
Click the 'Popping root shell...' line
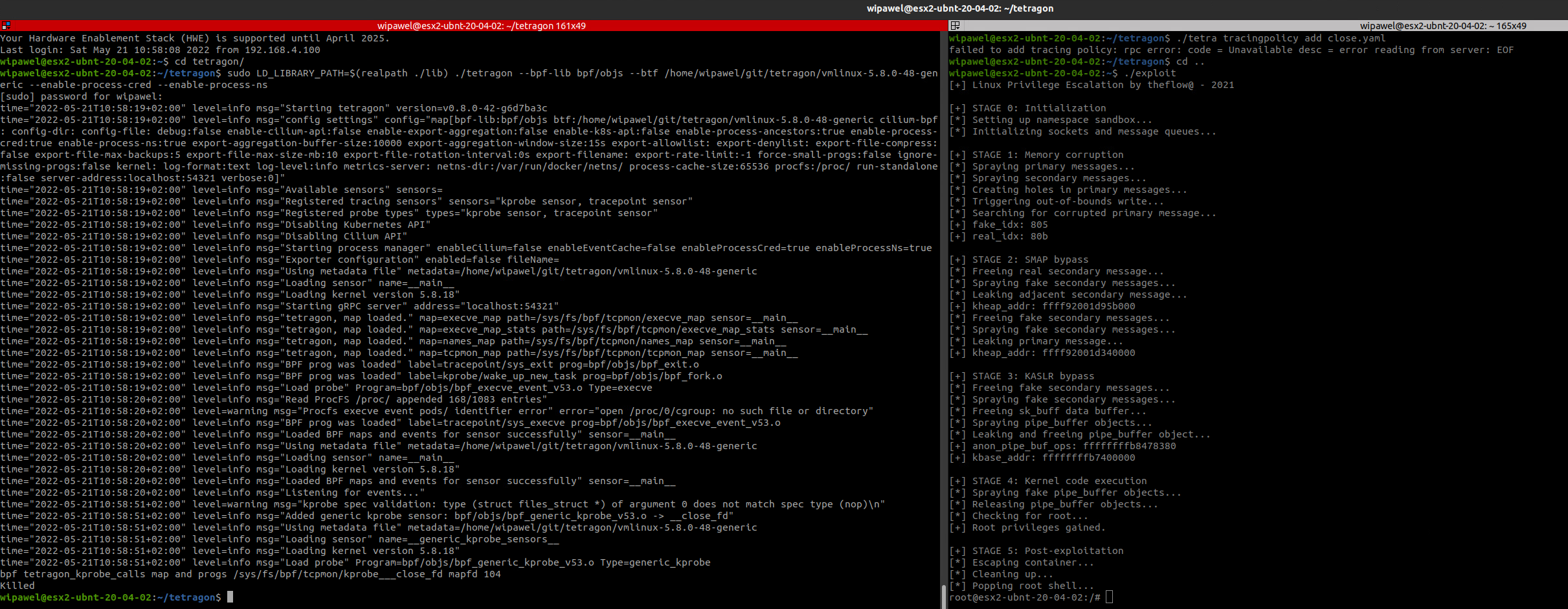pyautogui.click(x=1022, y=586)
